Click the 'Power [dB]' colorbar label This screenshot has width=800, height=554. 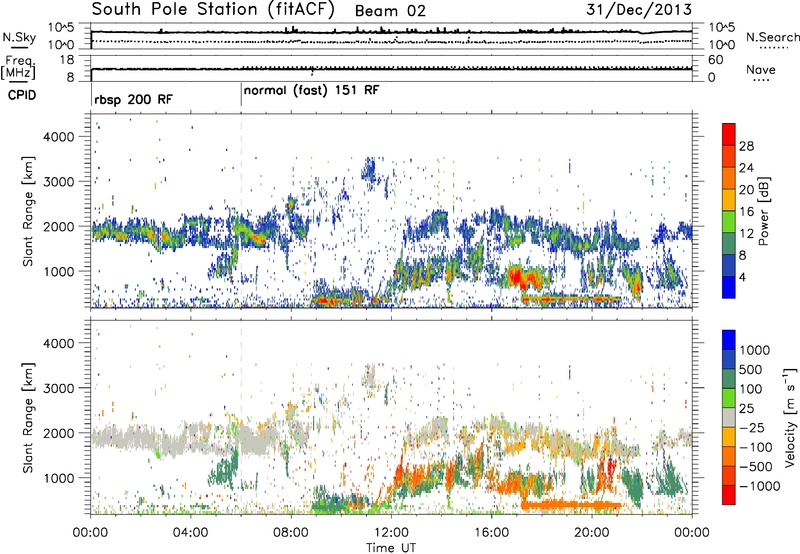pos(763,211)
